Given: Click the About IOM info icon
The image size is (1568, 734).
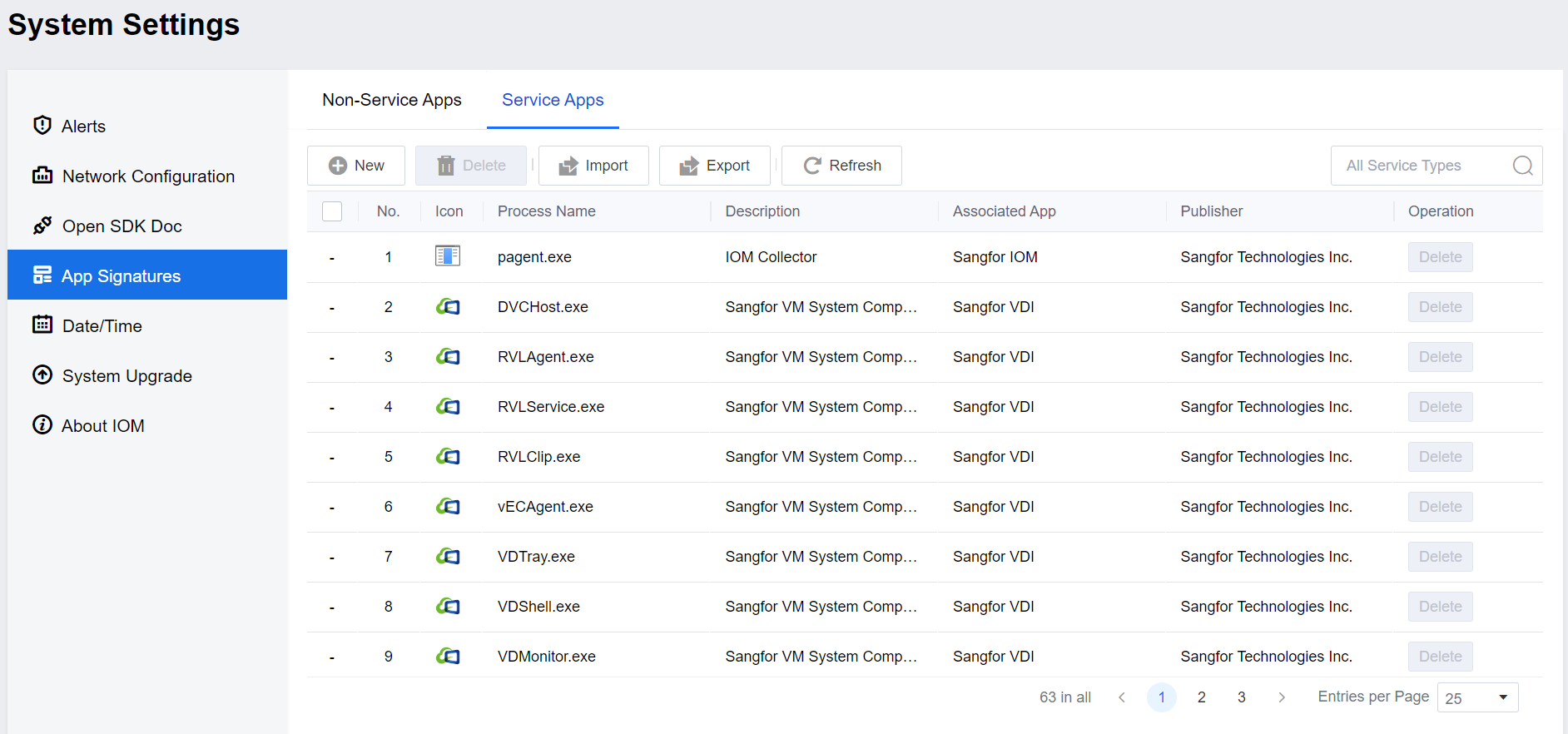Looking at the screenshot, I should (42, 425).
